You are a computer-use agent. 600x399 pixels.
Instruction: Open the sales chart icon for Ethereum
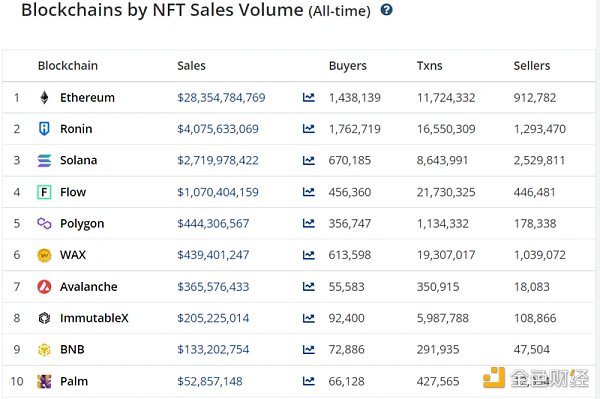point(309,98)
